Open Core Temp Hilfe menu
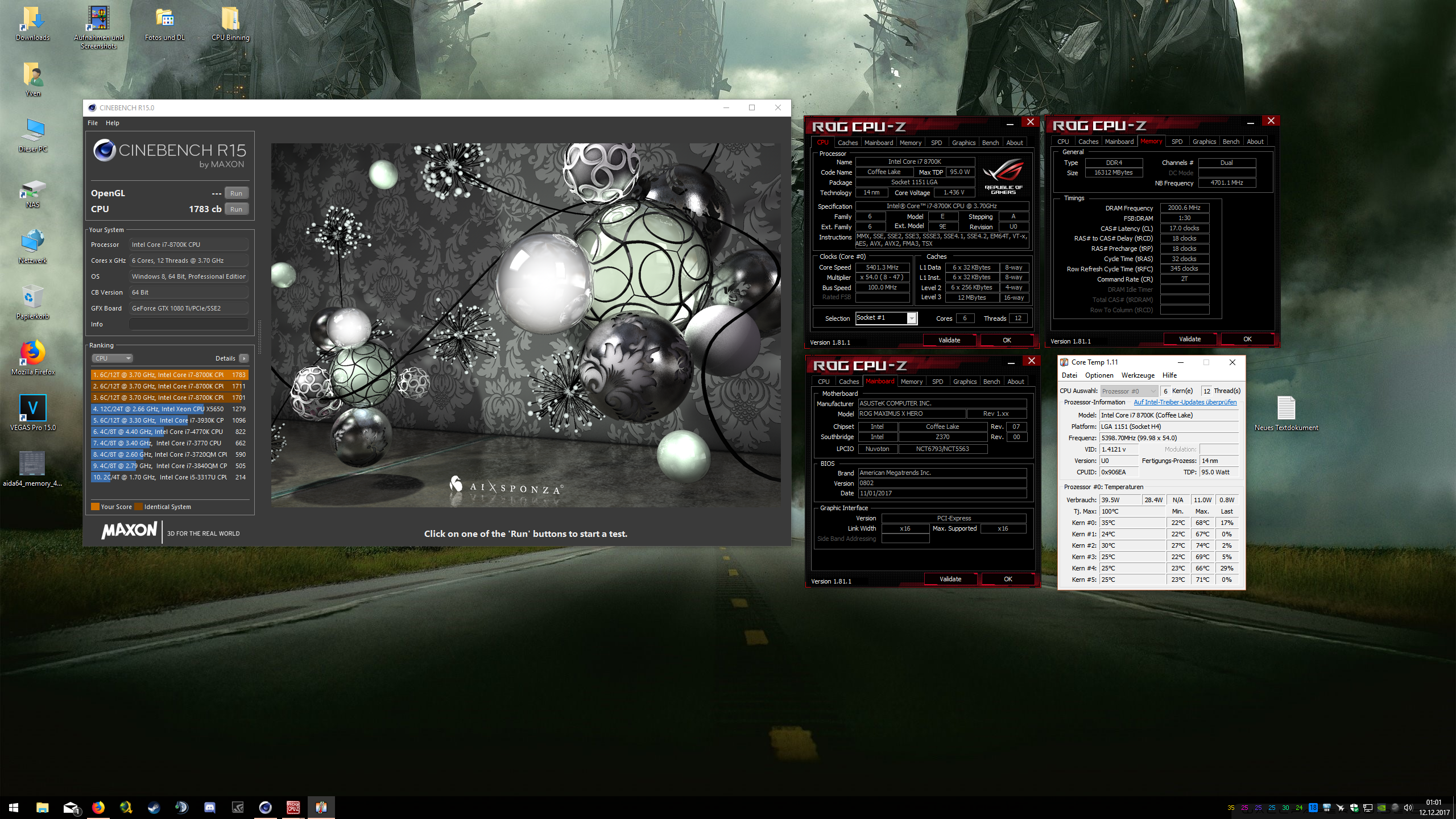The width and height of the screenshot is (1456, 819). coord(1169,375)
